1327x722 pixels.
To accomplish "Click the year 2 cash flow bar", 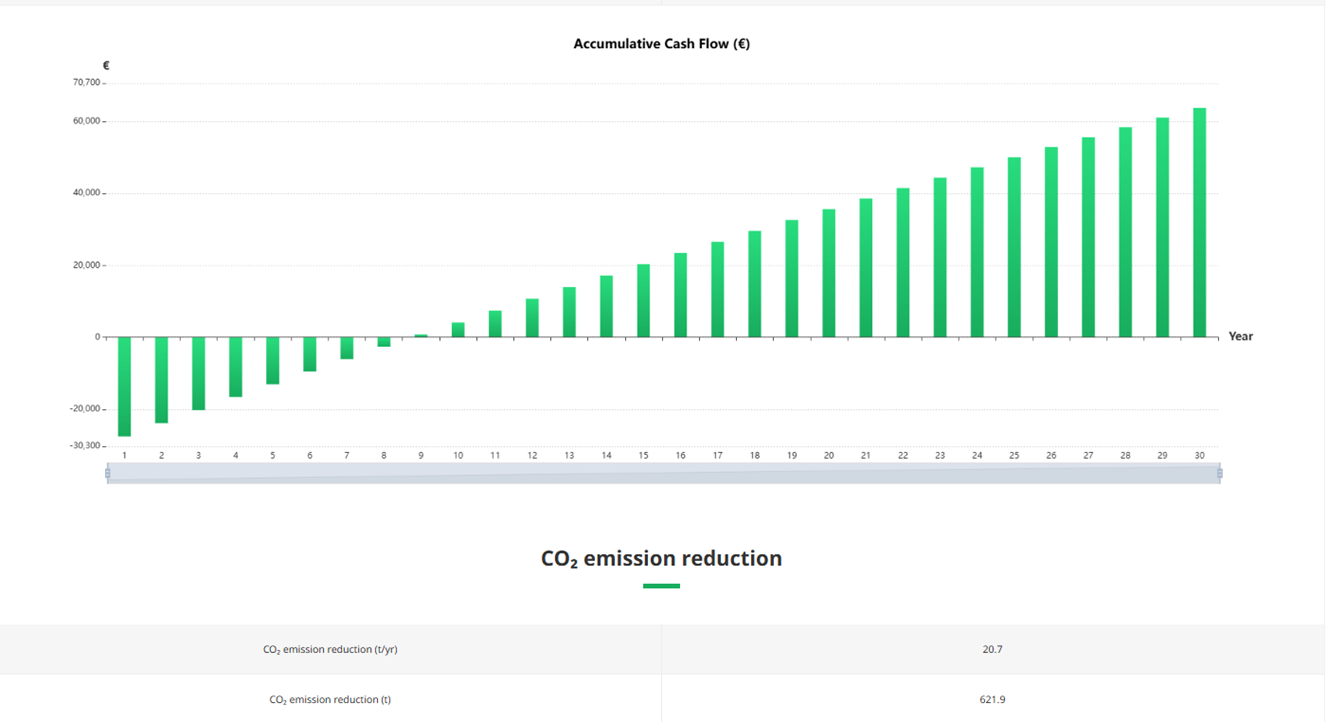I will click(x=161, y=380).
